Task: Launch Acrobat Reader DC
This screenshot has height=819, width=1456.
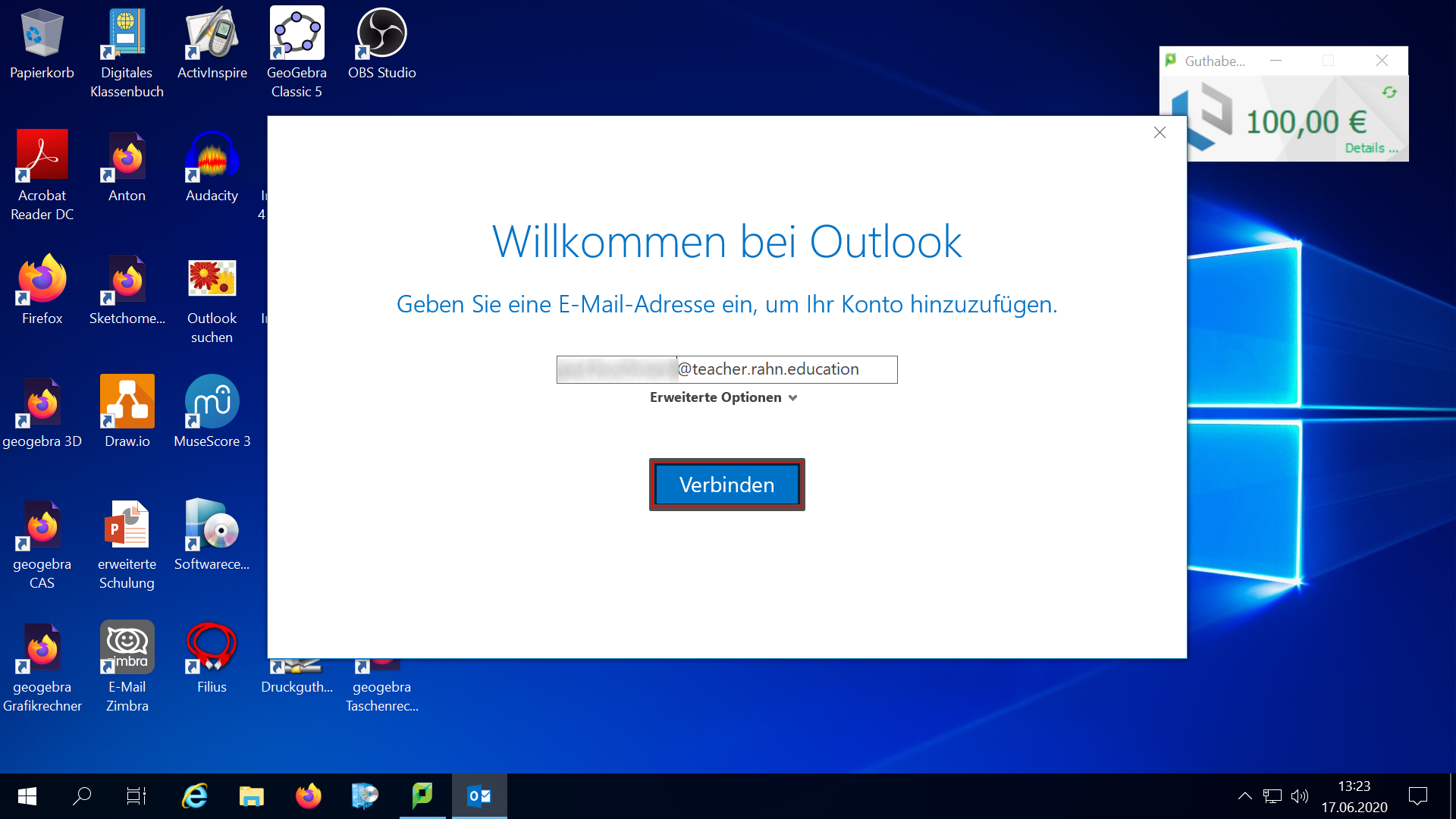Action: [x=42, y=154]
